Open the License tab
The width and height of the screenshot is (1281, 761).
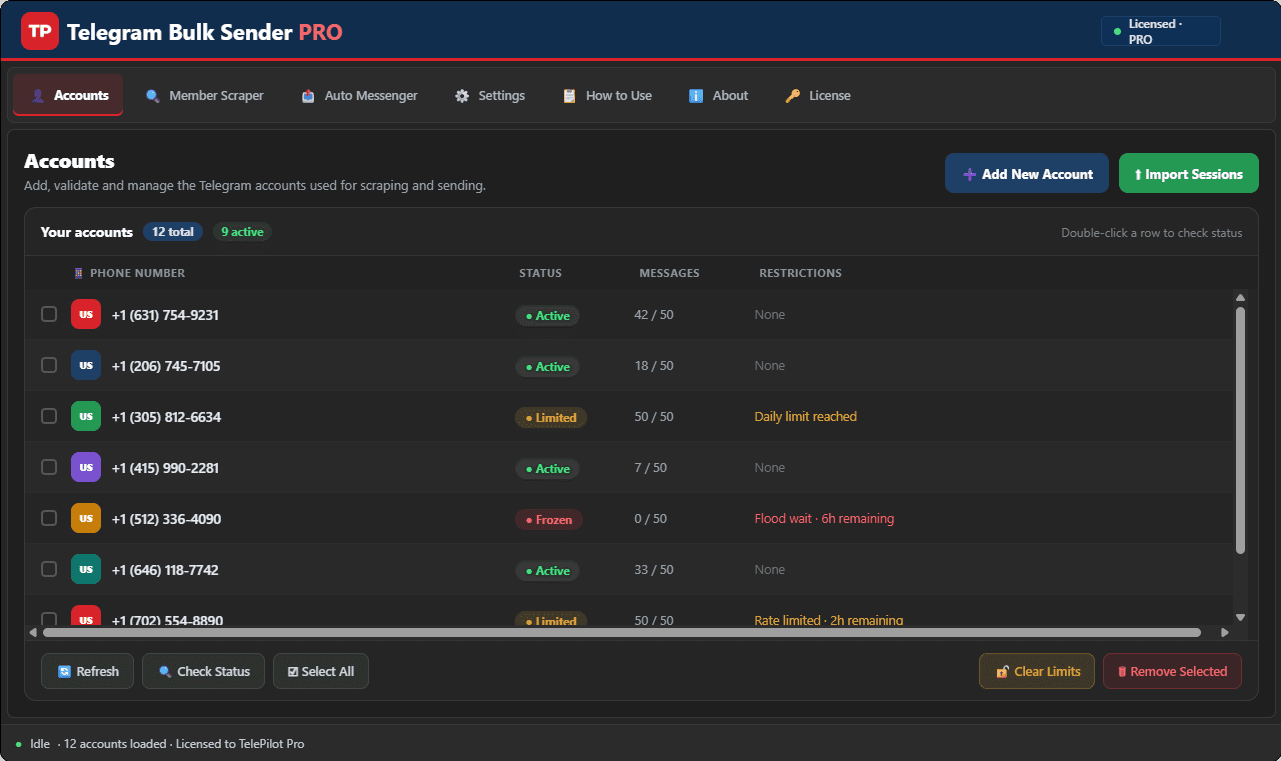[818, 95]
